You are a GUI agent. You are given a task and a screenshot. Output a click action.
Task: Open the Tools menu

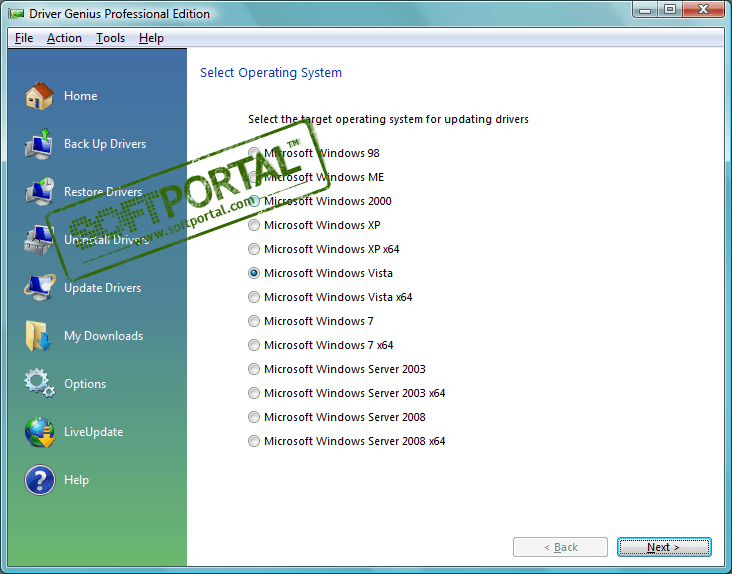coord(110,38)
